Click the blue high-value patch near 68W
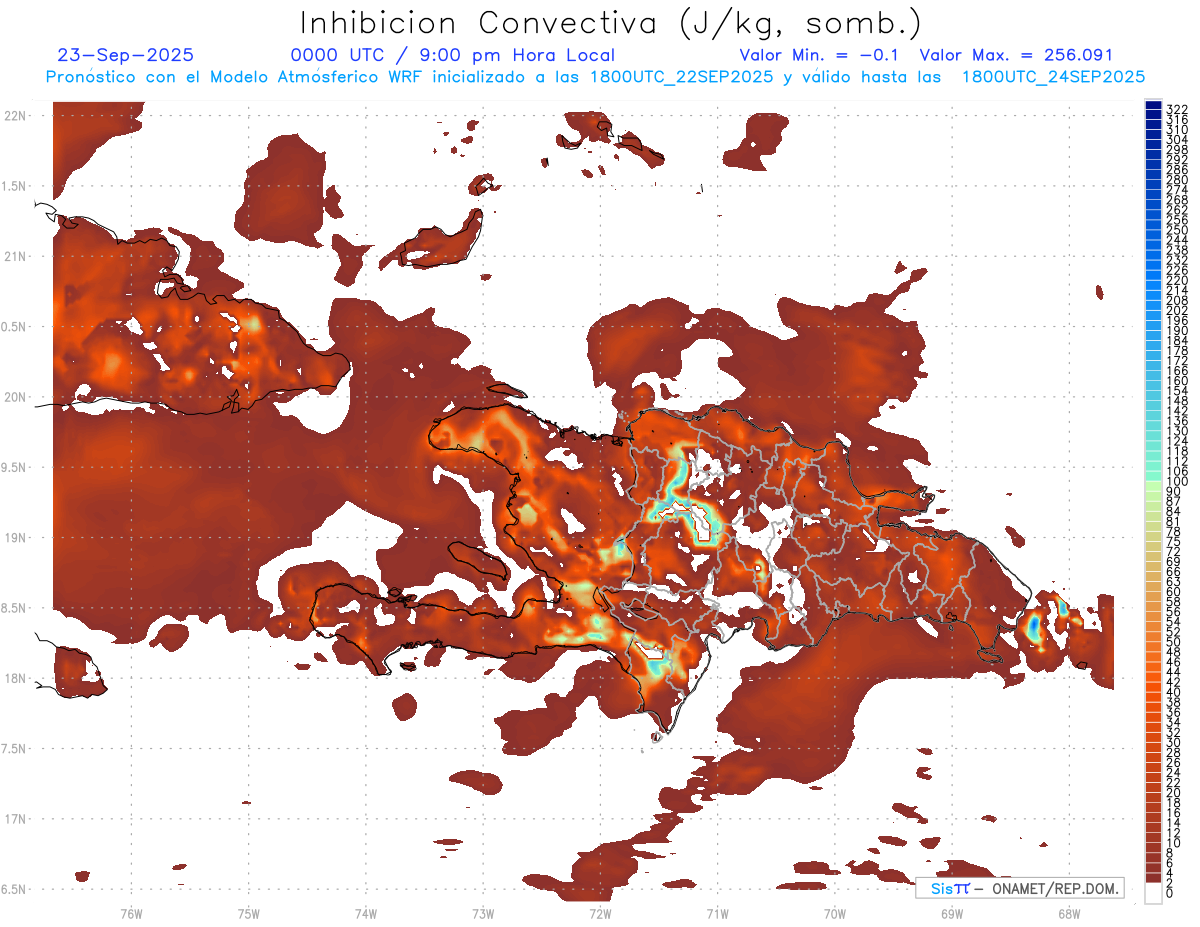This screenshot has width=1200, height=927. [x=1033, y=627]
